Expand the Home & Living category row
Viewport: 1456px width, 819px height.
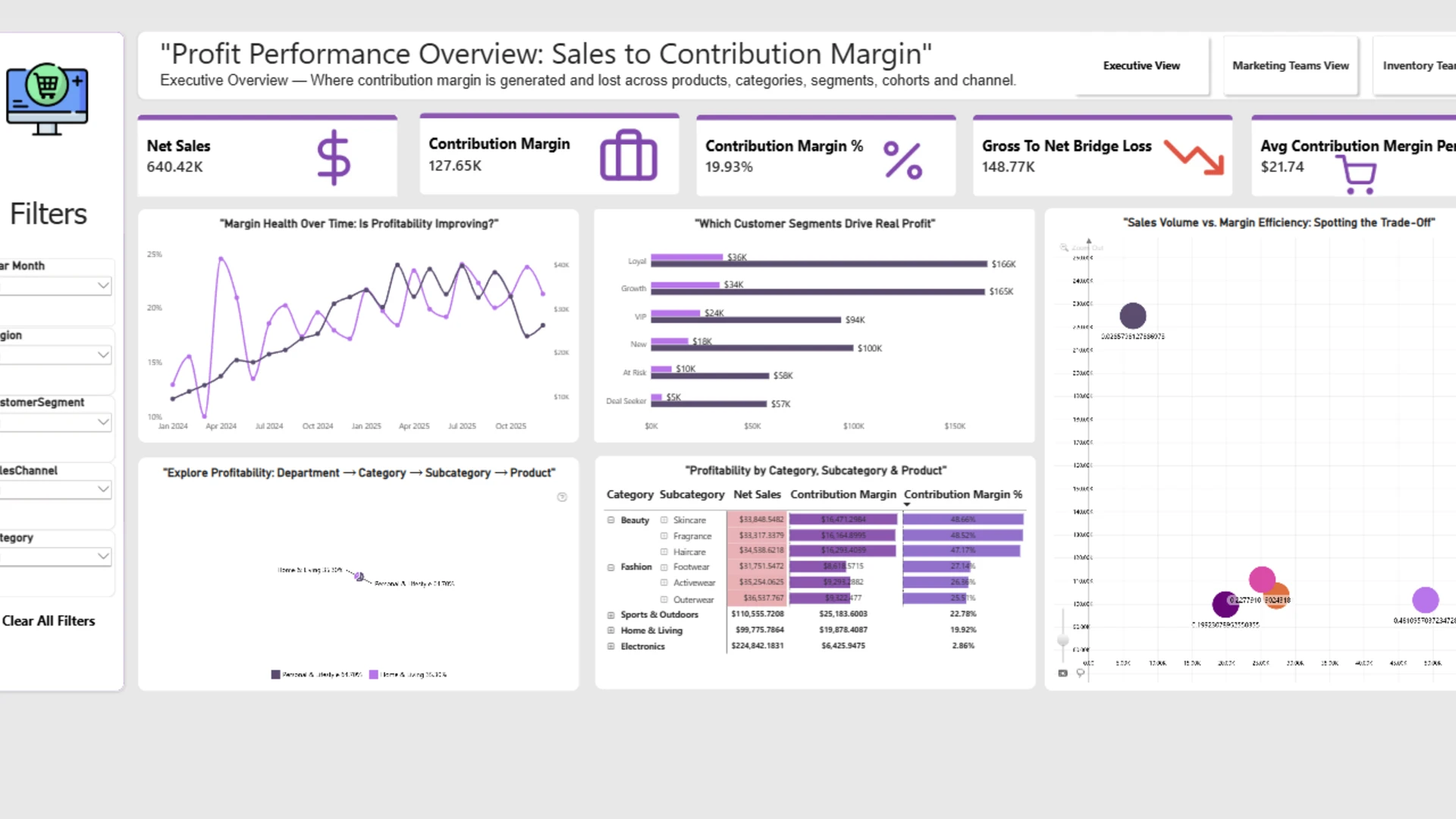click(x=610, y=630)
